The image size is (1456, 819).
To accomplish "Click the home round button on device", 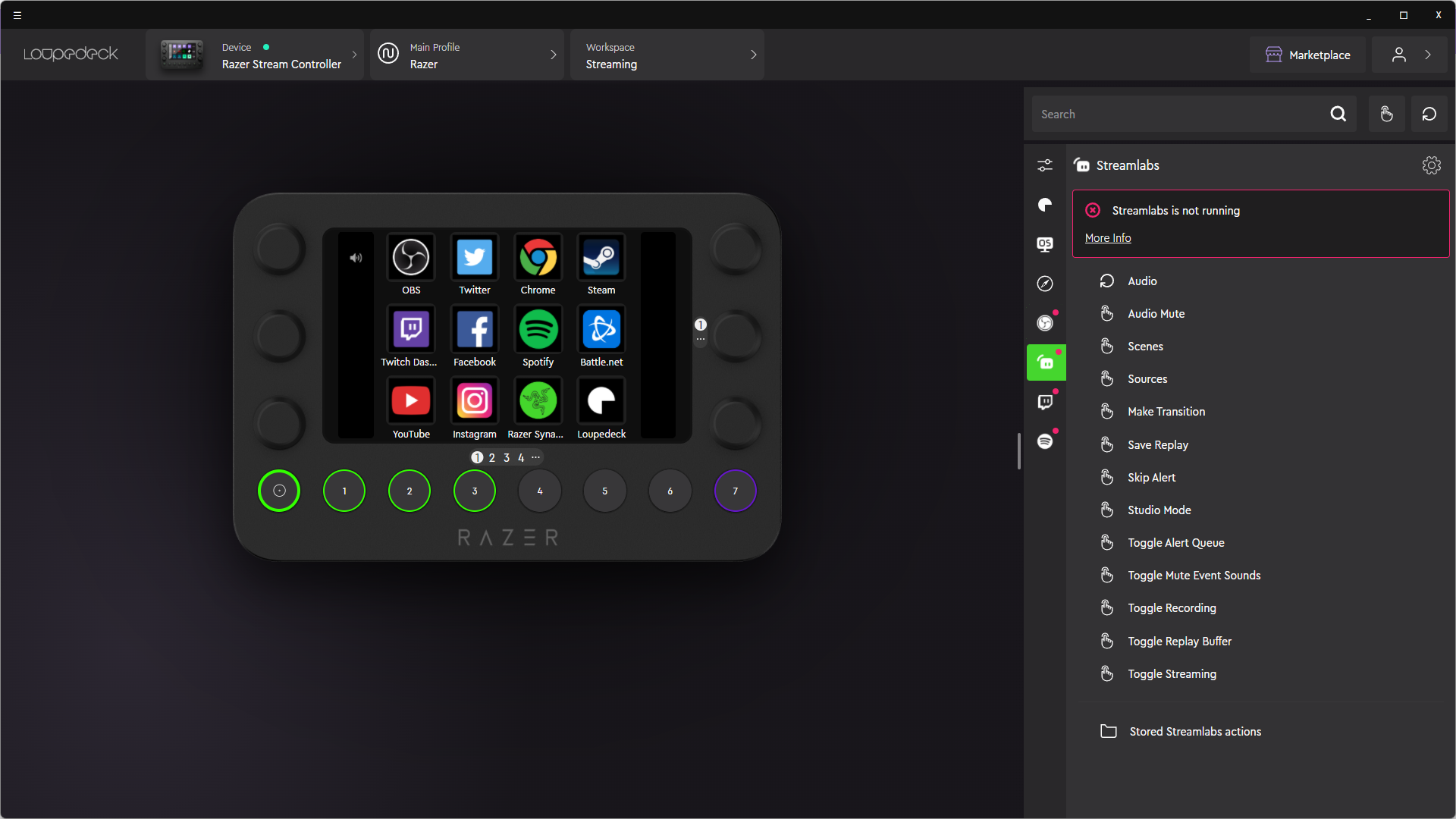I will pos(279,491).
